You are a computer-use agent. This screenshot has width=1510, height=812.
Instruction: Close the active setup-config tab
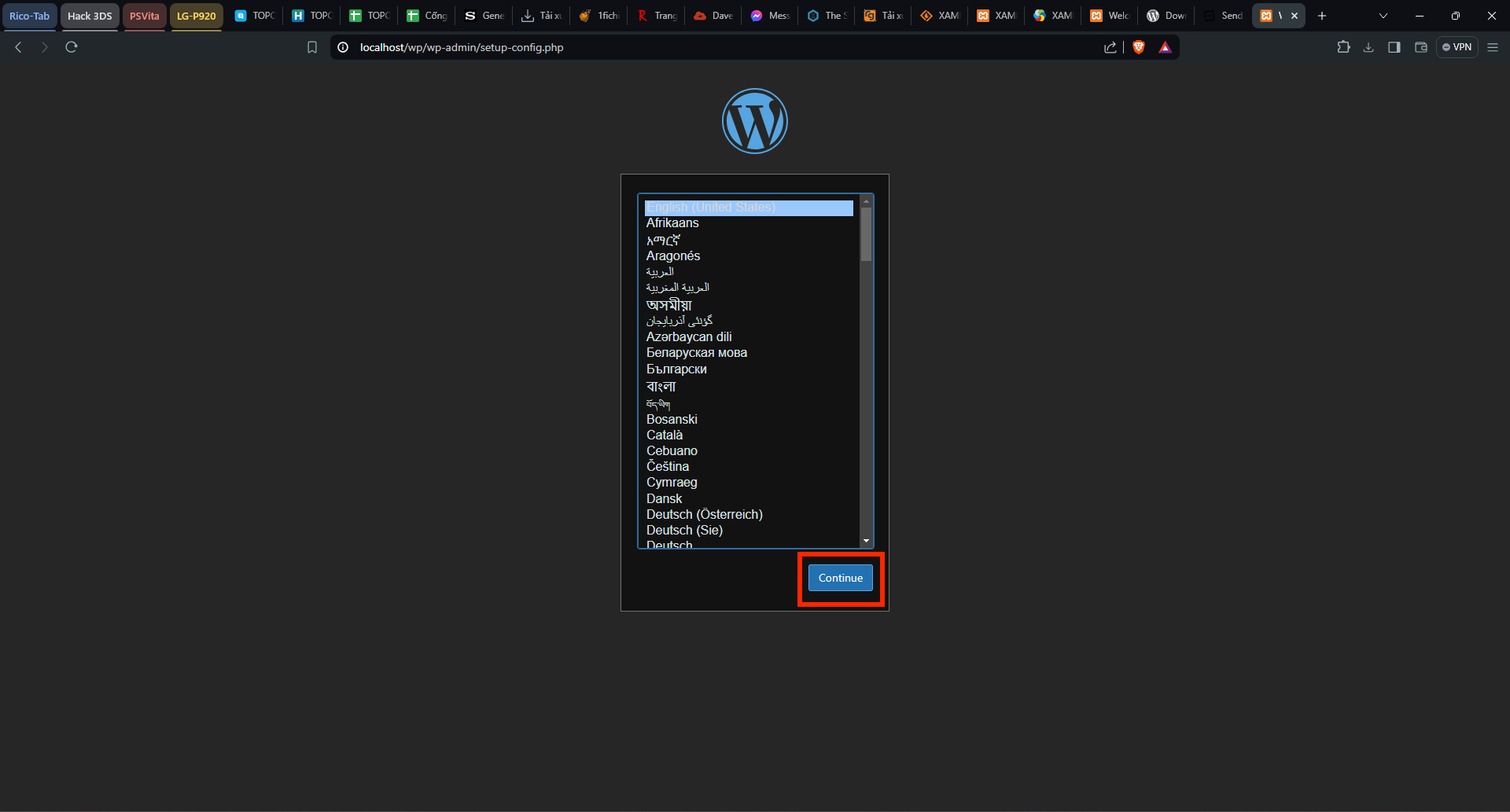(x=1295, y=16)
